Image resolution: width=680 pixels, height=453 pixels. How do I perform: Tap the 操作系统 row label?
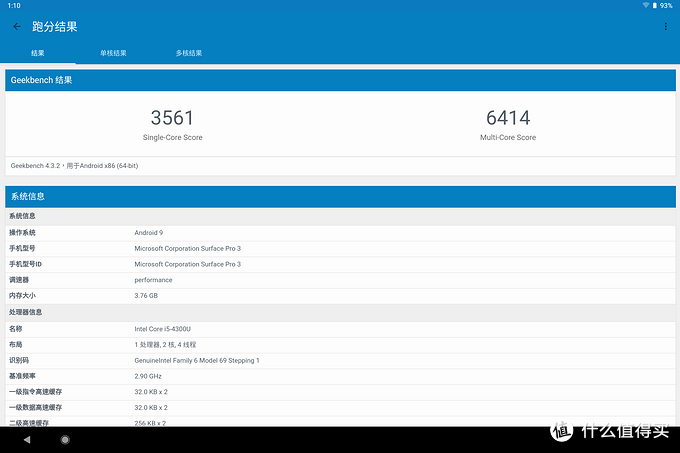pyautogui.click(x=22, y=233)
